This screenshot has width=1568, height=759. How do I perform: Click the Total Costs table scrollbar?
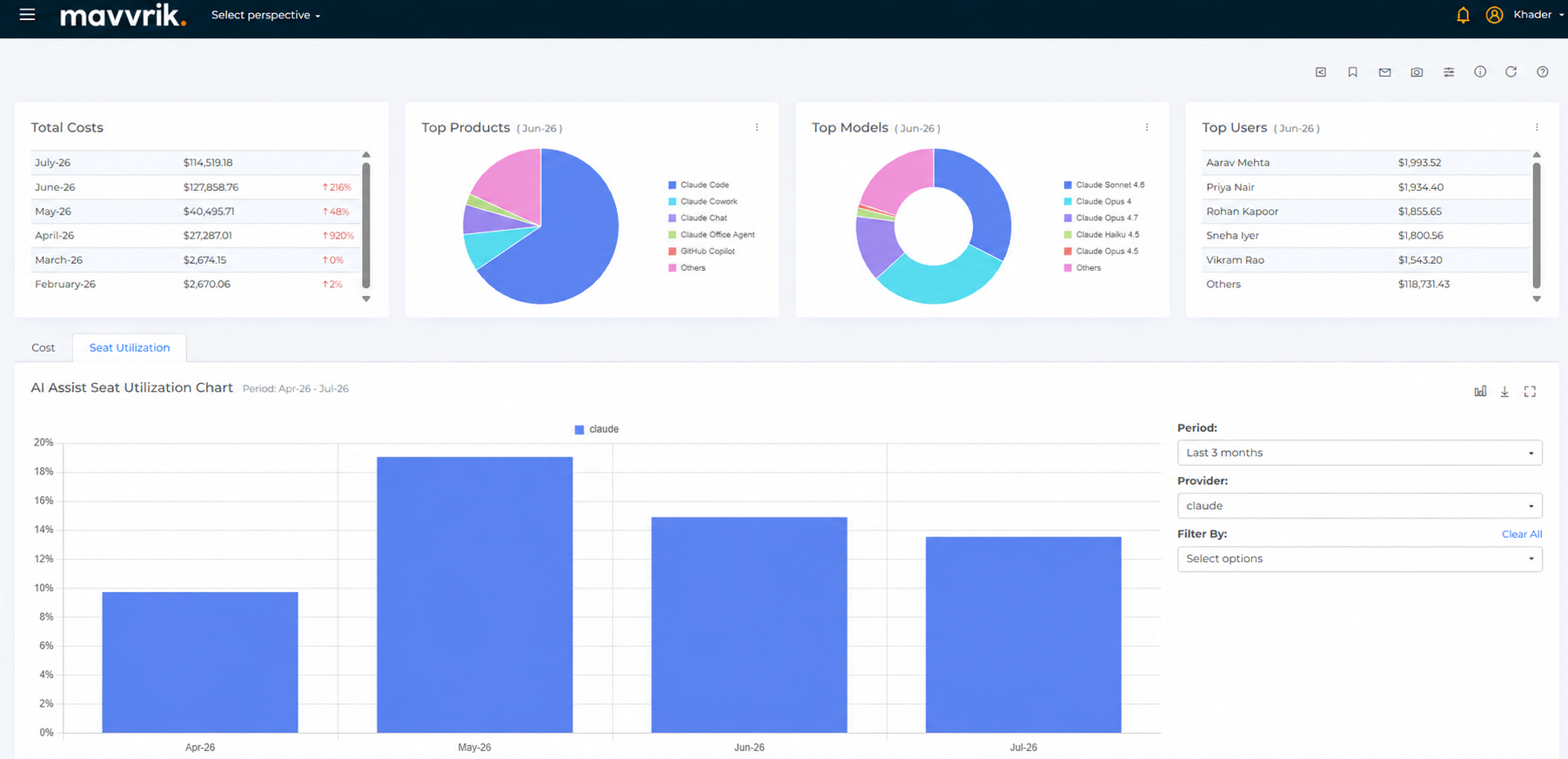366,225
